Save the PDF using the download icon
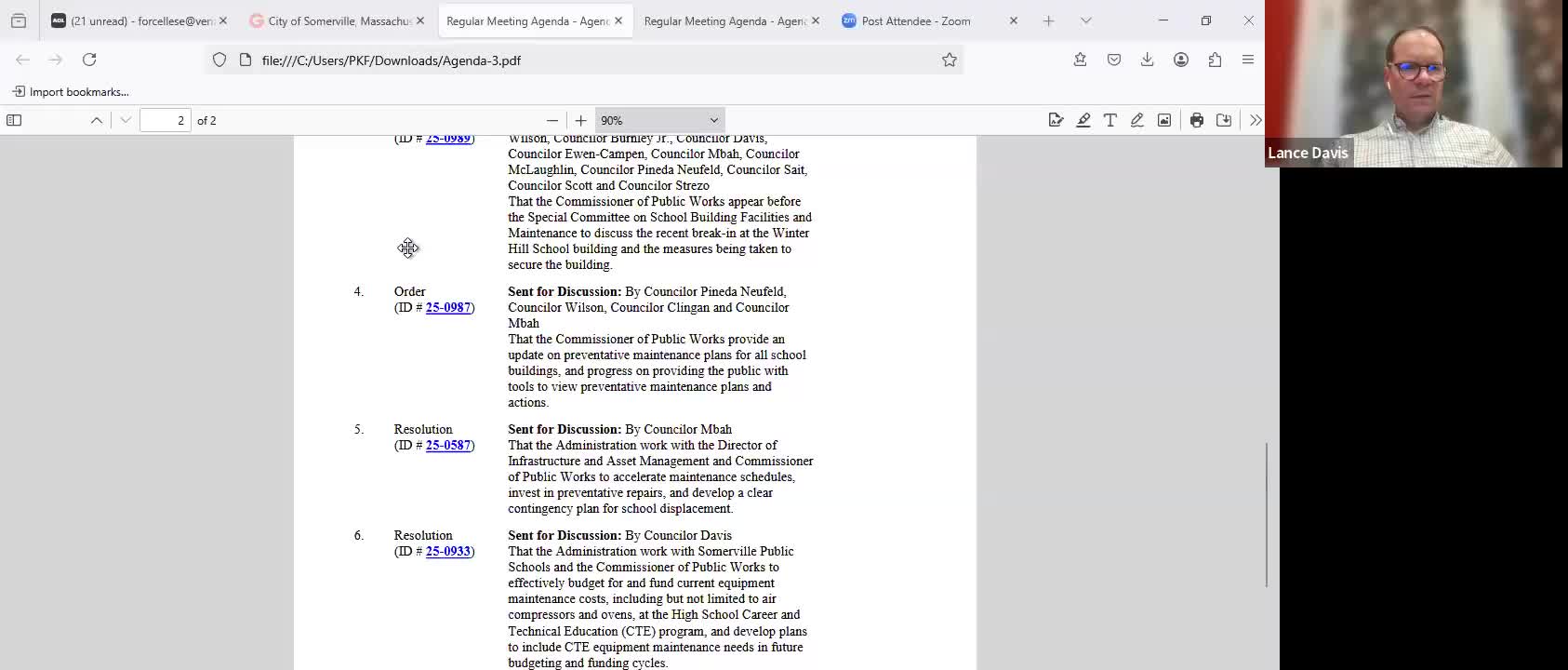 coord(1224,120)
